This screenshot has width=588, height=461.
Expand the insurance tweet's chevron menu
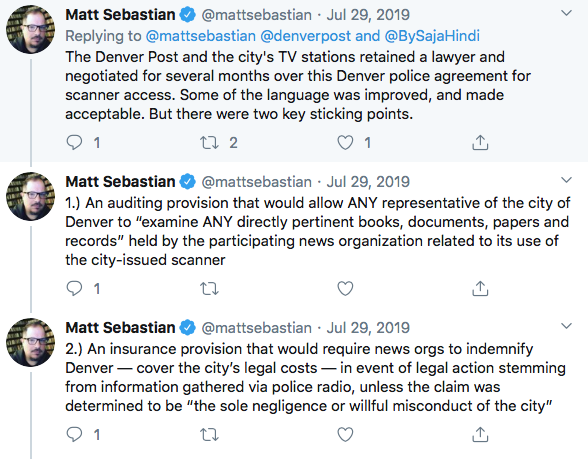566,326
